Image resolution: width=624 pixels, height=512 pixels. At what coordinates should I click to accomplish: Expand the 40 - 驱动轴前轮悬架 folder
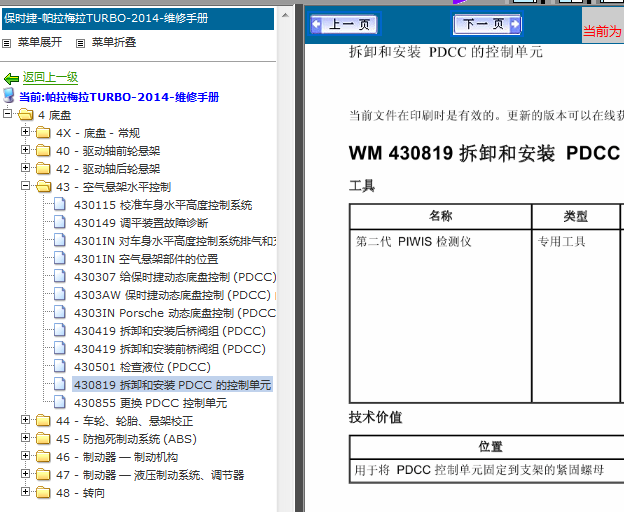point(25,150)
